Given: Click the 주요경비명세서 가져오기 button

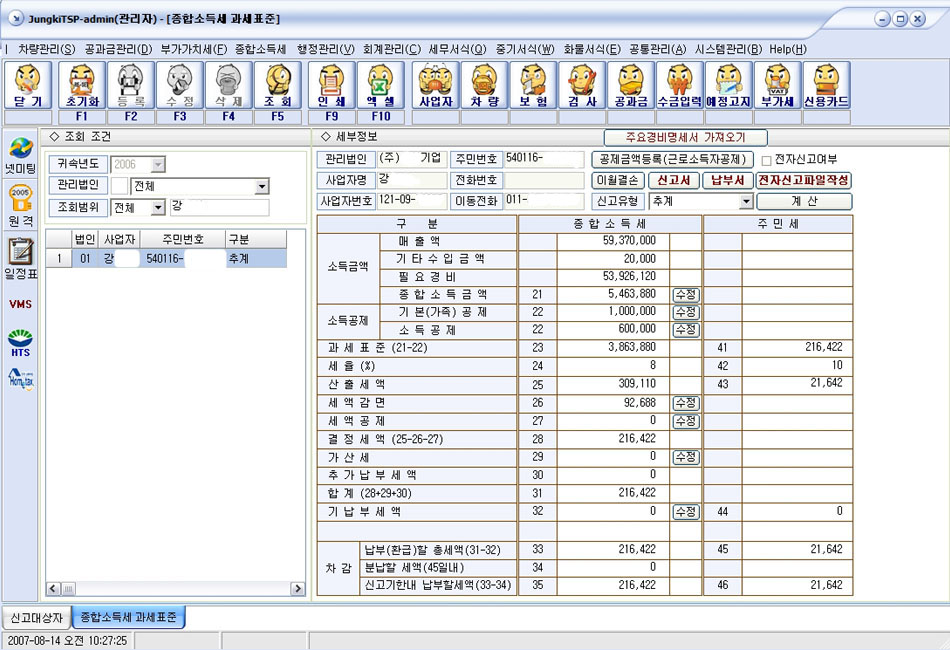Looking at the screenshot, I should point(685,138).
